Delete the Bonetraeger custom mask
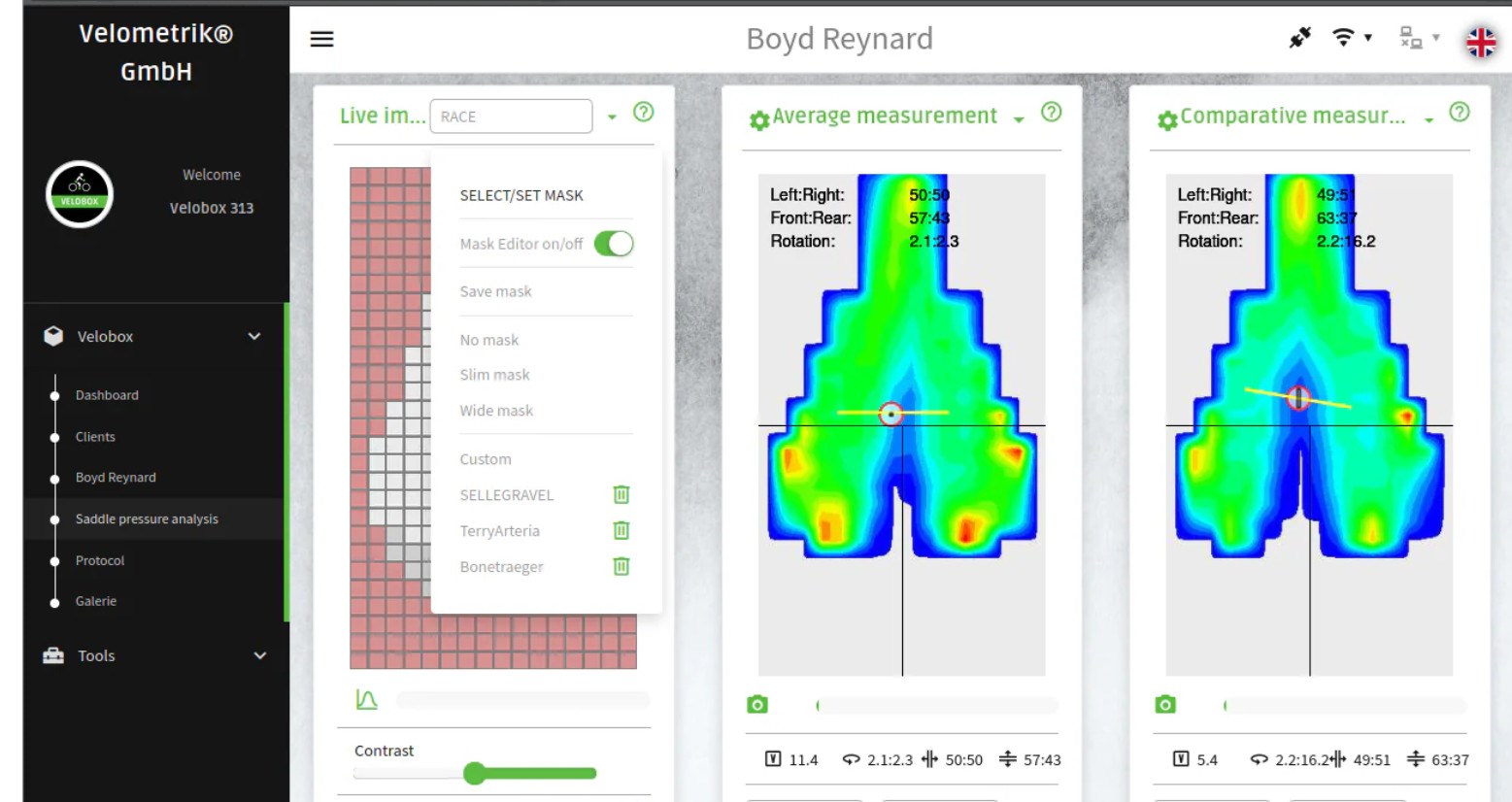Screen dimensions: 1512x802 click(x=622, y=567)
